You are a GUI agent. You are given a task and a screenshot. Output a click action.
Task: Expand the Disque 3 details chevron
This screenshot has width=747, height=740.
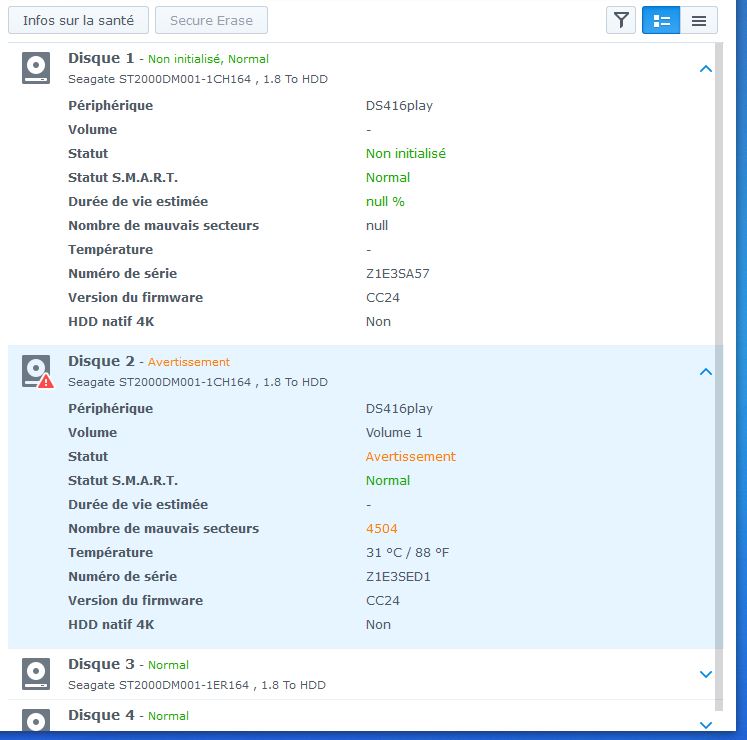click(706, 674)
